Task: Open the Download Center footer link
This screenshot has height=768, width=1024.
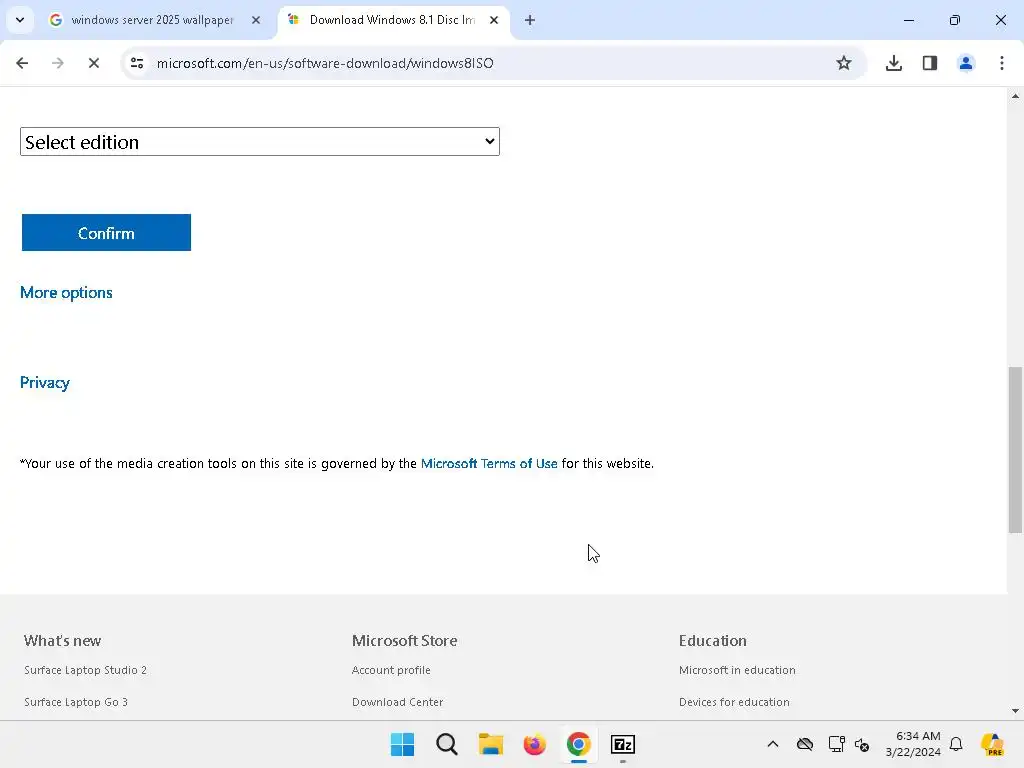Action: 398,702
